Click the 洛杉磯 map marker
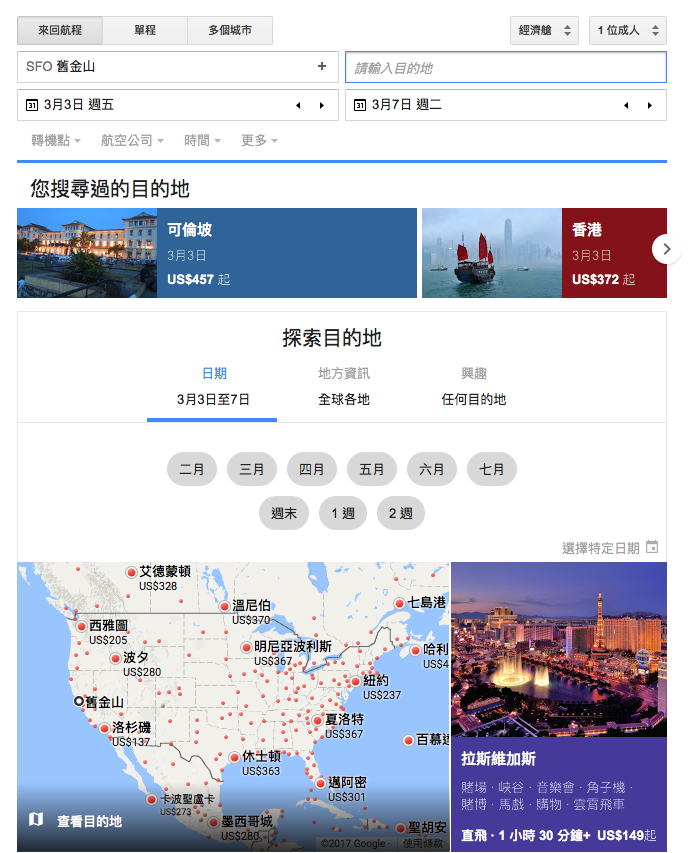Screen dimensions: 688x853 (x=104, y=728)
